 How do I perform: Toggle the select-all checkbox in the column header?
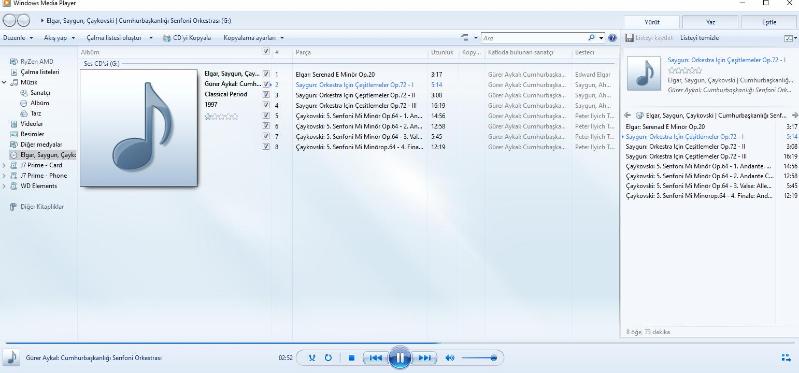[x=266, y=52]
